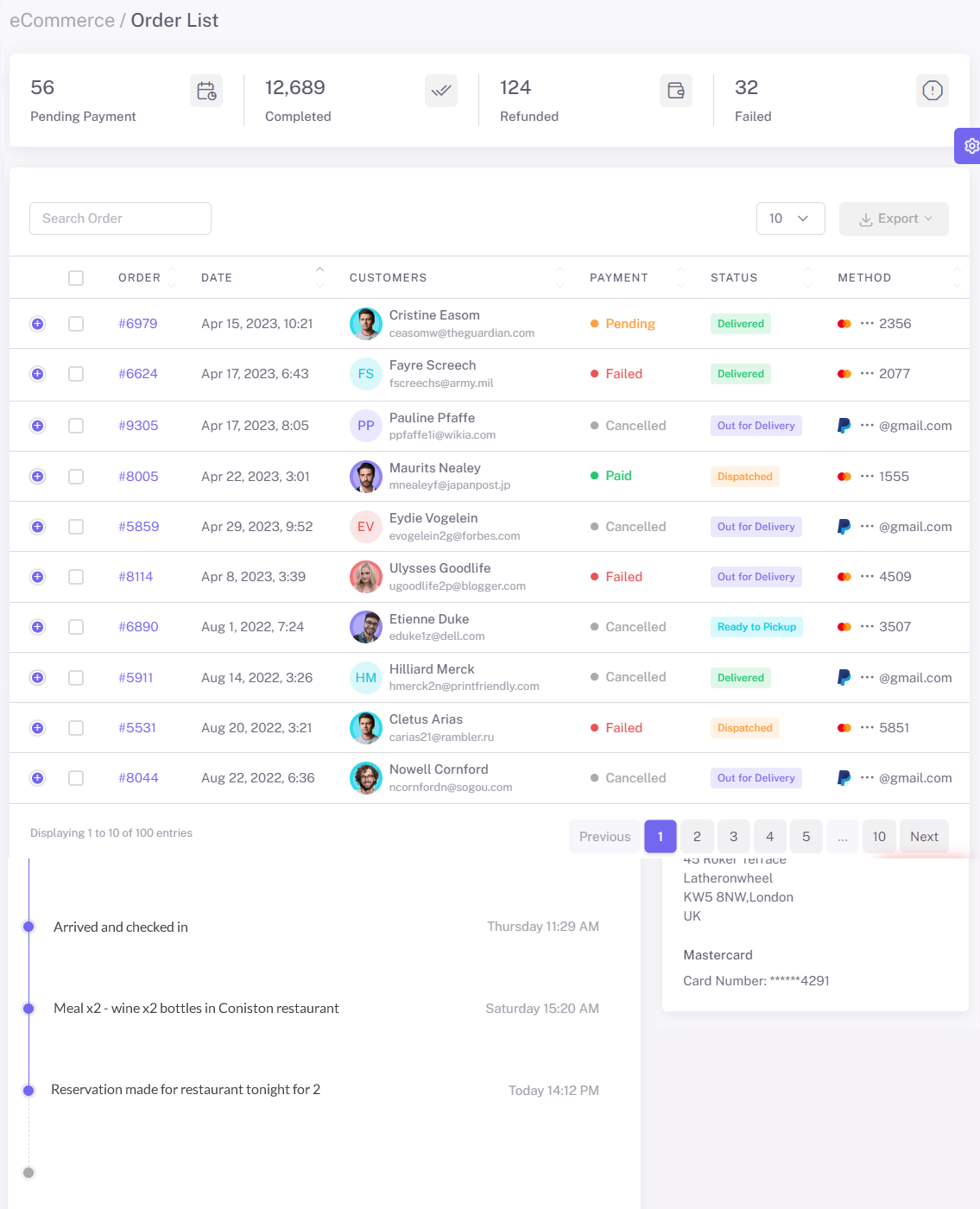
Task: Open order #5859 link
Action: pyautogui.click(x=139, y=527)
